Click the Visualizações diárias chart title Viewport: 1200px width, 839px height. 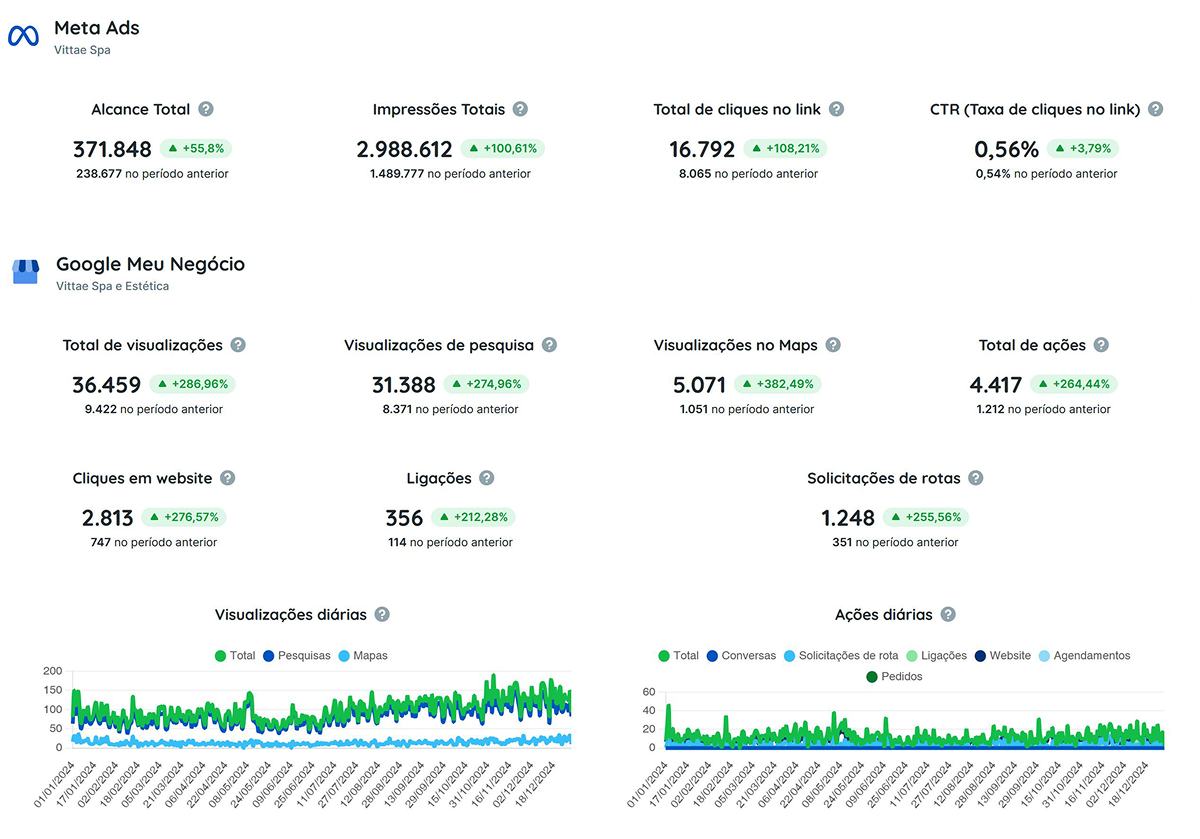(x=291, y=614)
